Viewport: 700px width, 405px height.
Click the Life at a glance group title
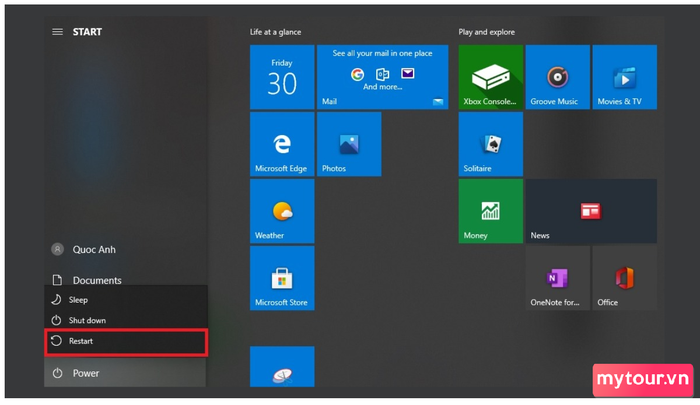pyautogui.click(x=275, y=32)
